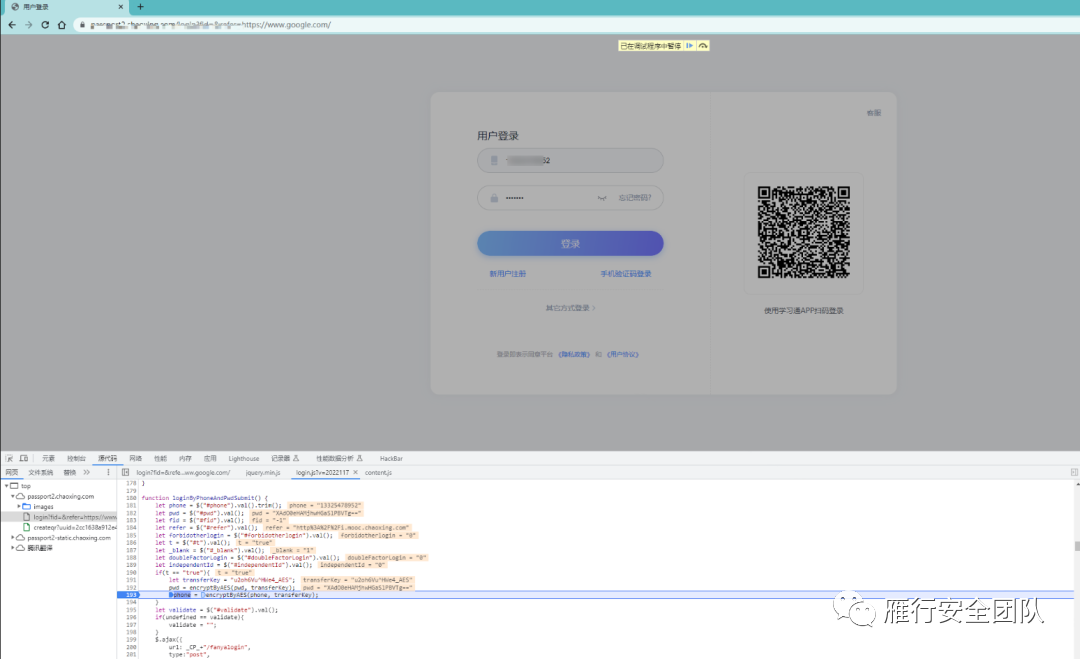Open the login?fid=&refe... file tab
Screen dimensions: 1080x659
pos(183,472)
